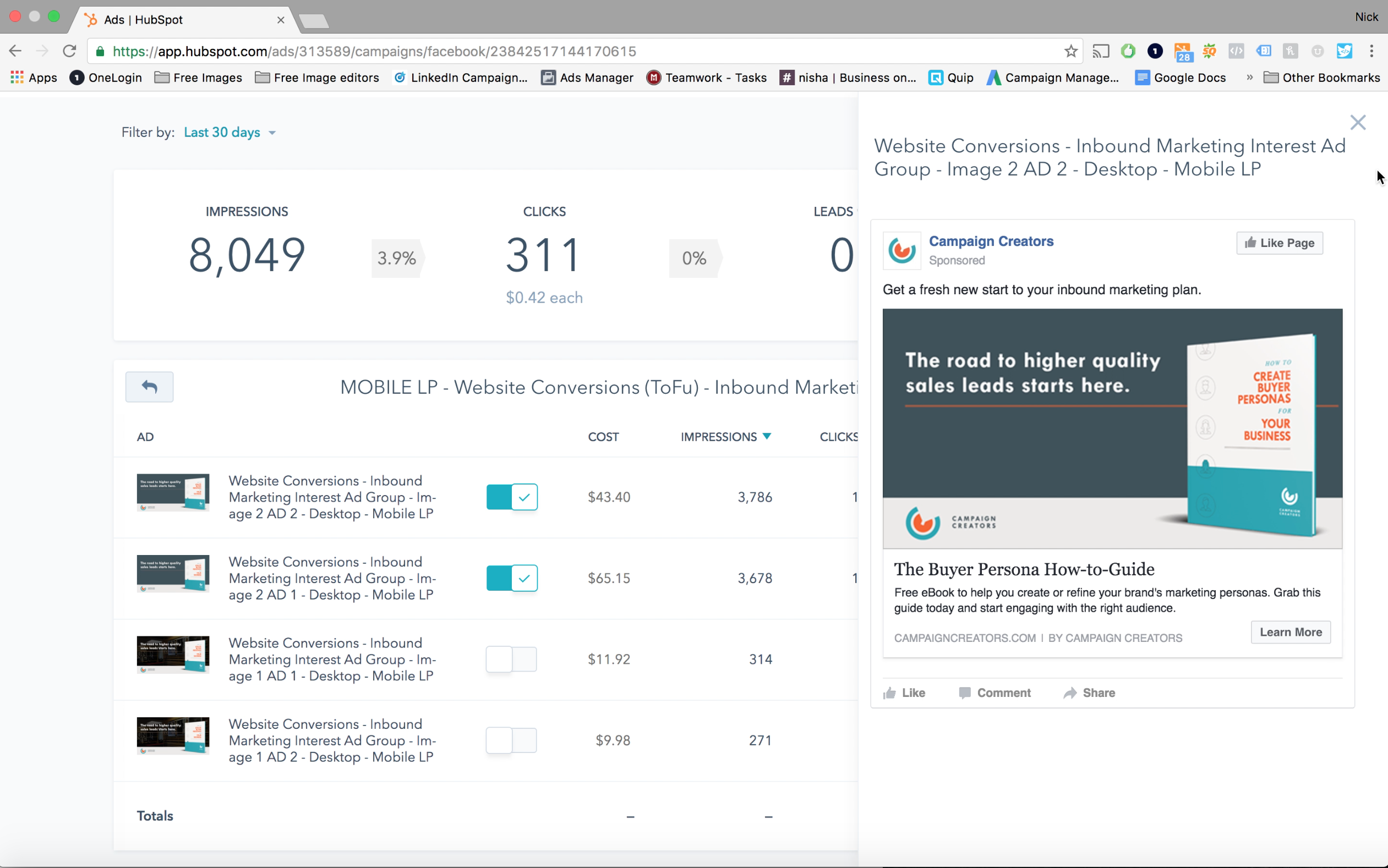Click the bookmark star in the address bar
This screenshot has width=1388, height=868.
coord(1070,51)
